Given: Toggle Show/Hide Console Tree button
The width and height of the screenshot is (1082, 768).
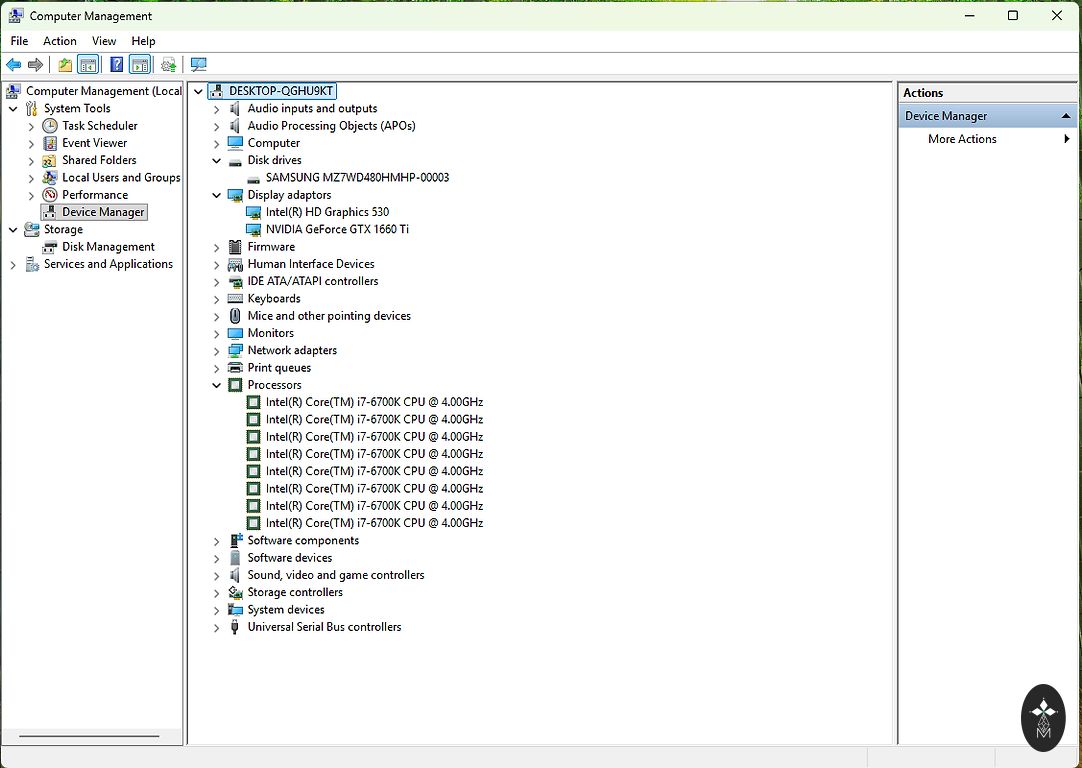Looking at the screenshot, I should (x=88, y=65).
